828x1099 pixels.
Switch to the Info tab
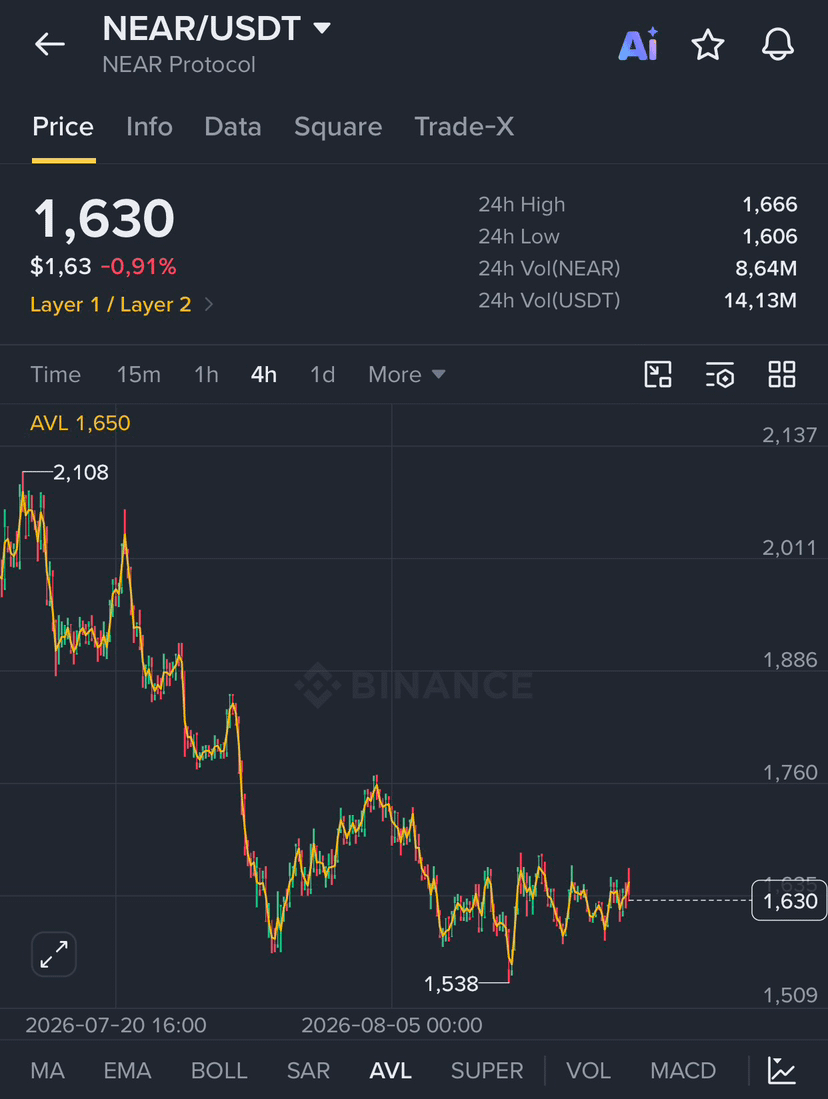[149, 127]
